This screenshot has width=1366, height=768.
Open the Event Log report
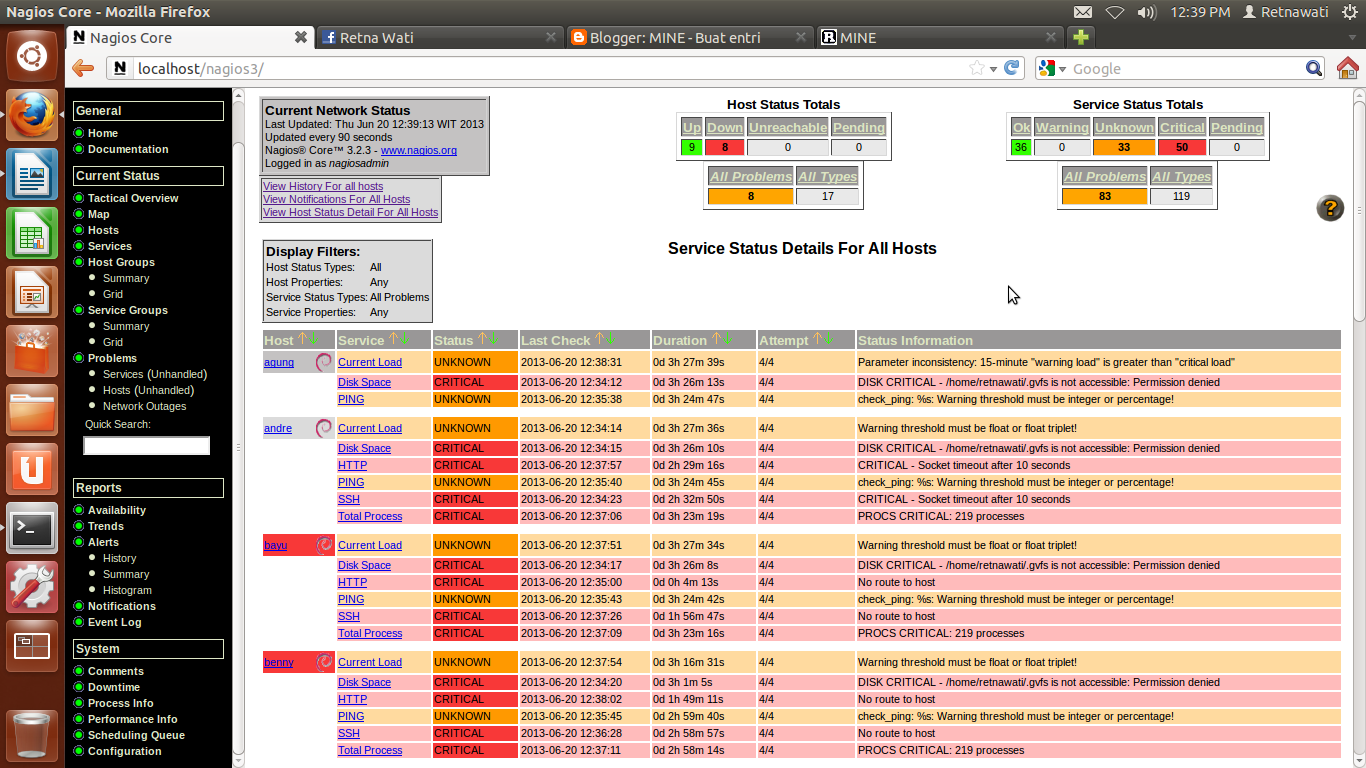[x=115, y=622]
